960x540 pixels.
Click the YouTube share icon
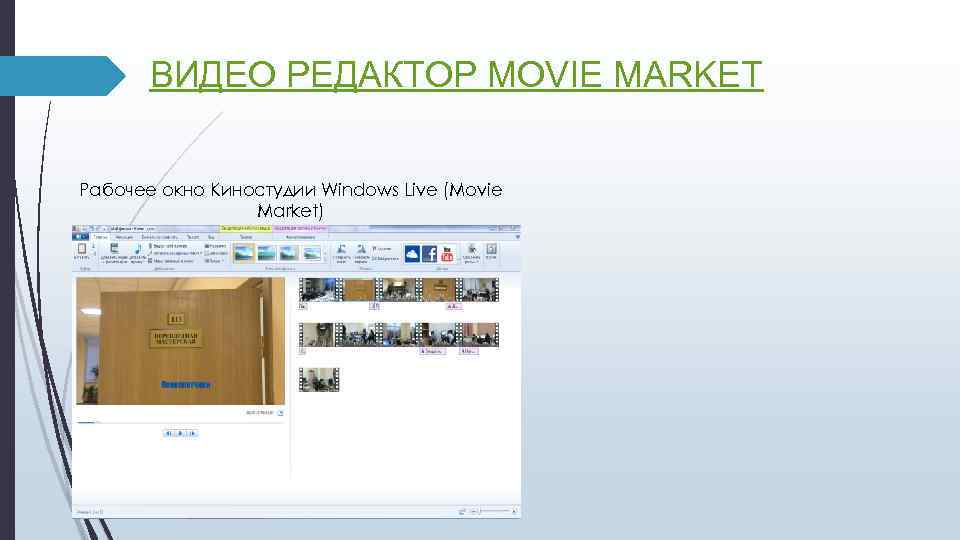(x=448, y=253)
